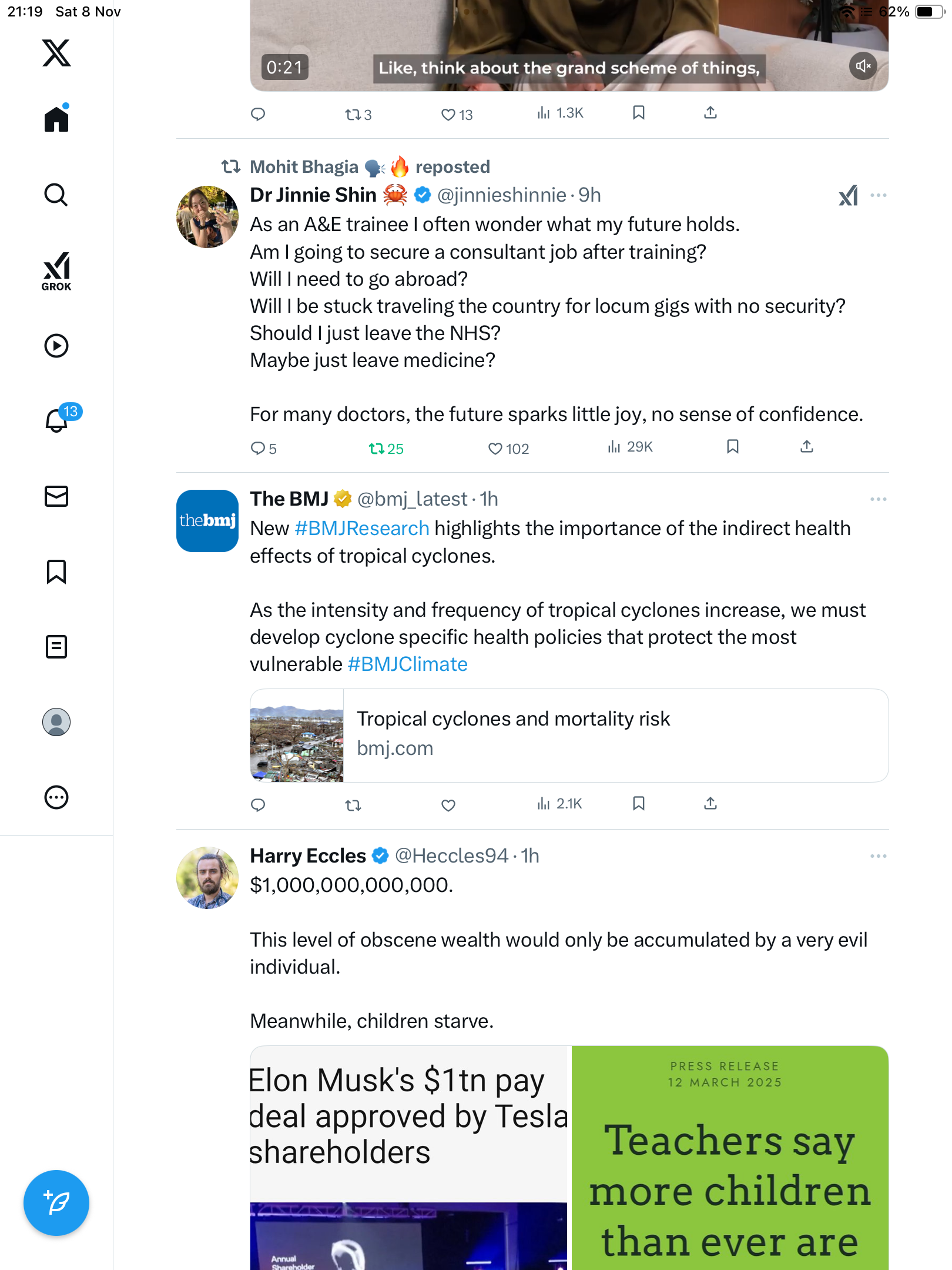952x1270 pixels.
Task: Click the #BMJResearch hashtag
Action: pos(362,529)
